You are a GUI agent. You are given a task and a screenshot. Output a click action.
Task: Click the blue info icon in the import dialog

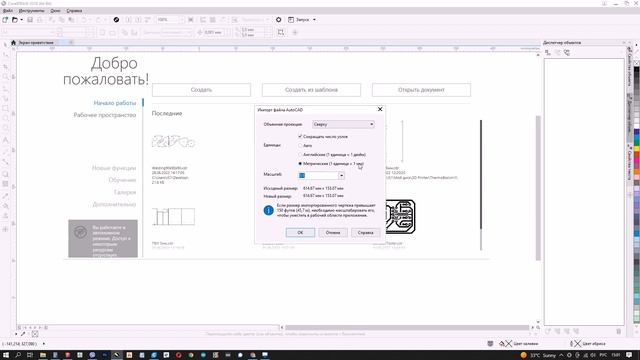pos(268,210)
